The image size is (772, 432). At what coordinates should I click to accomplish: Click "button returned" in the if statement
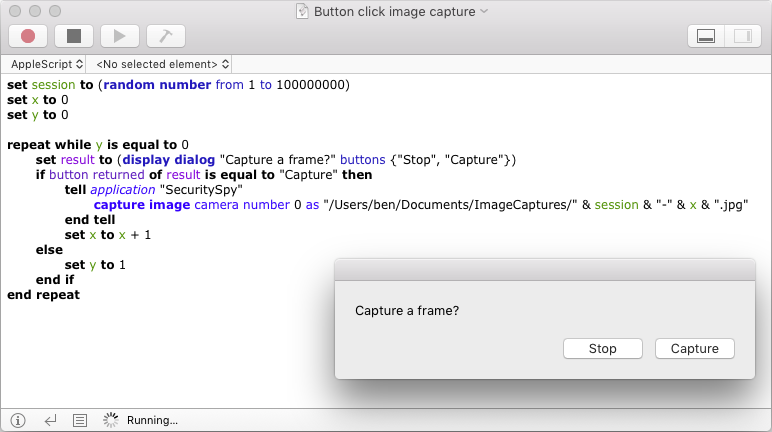click(96, 175)
